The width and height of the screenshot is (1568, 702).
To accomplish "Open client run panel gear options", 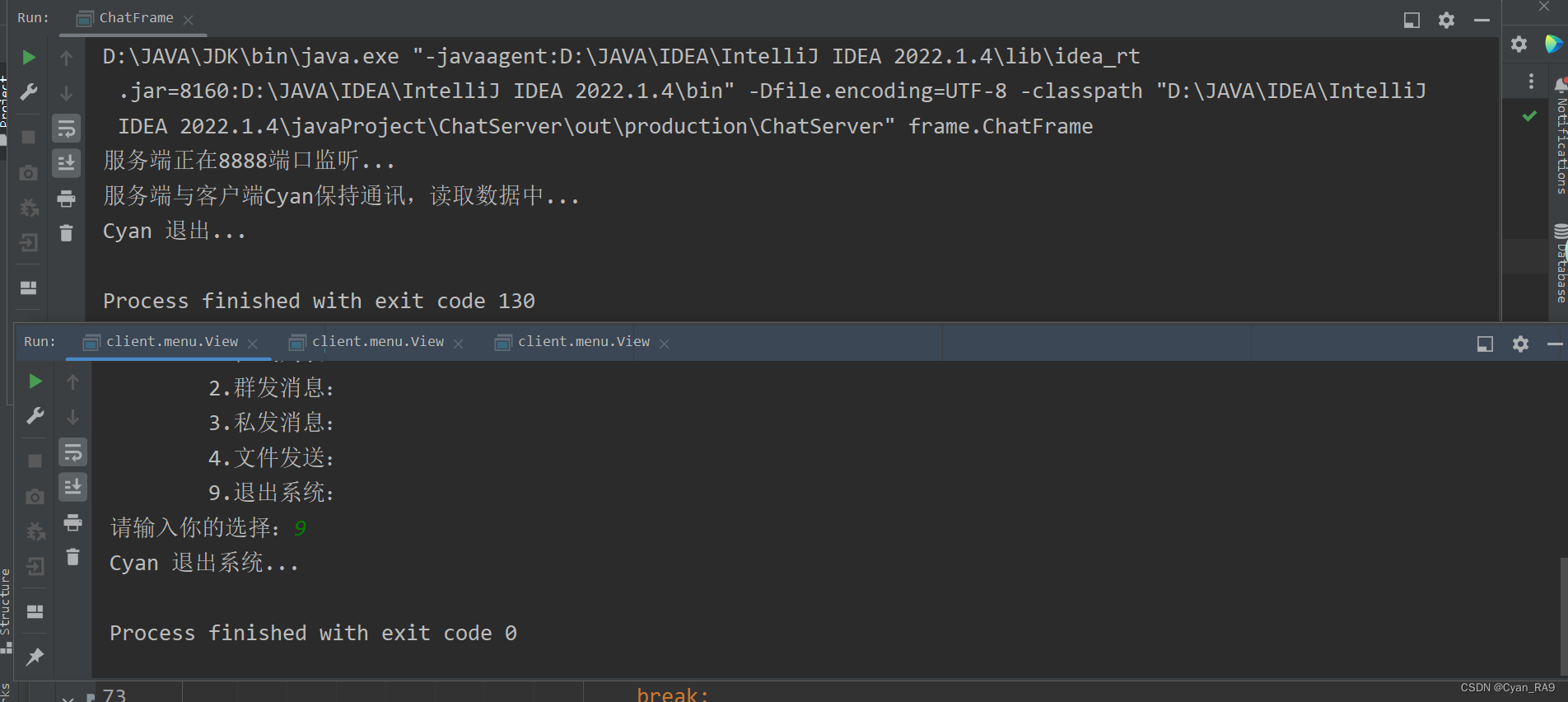I will (1520, 344).
